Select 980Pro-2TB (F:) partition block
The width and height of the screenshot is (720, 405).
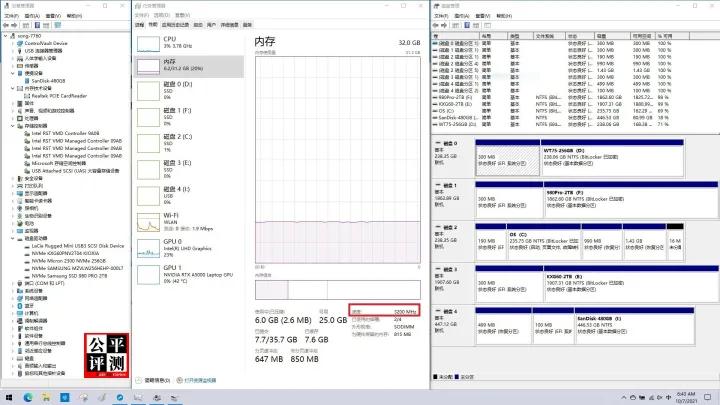(x=630, y=201)
